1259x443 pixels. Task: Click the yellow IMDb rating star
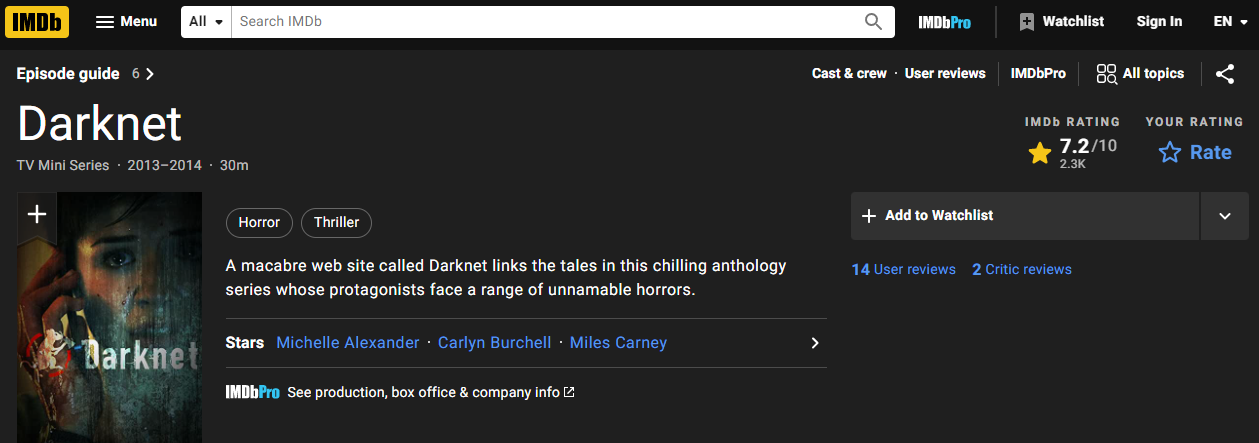click(x=1040, y=153)
